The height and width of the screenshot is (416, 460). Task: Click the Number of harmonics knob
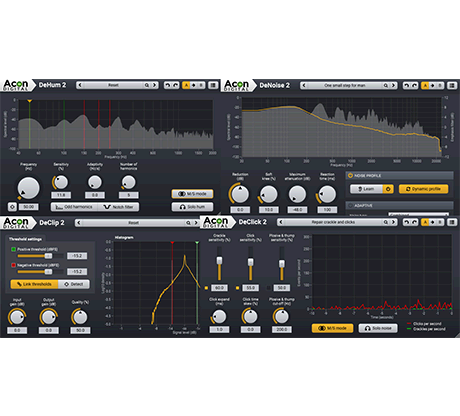[x=128, y=182]
